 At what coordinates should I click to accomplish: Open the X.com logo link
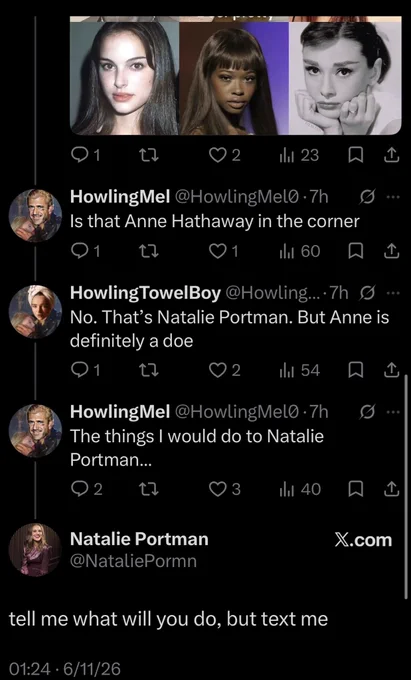pos(363,540)
